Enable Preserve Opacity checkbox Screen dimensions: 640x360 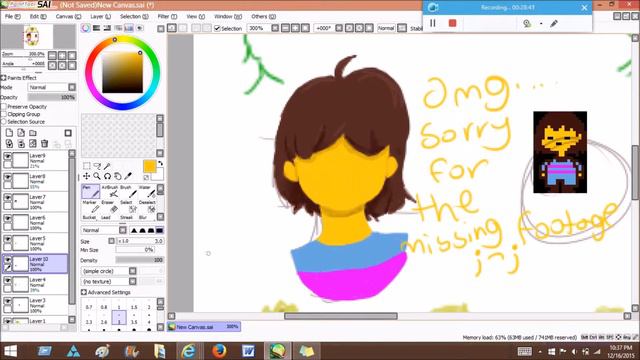(x=4, y=107)
